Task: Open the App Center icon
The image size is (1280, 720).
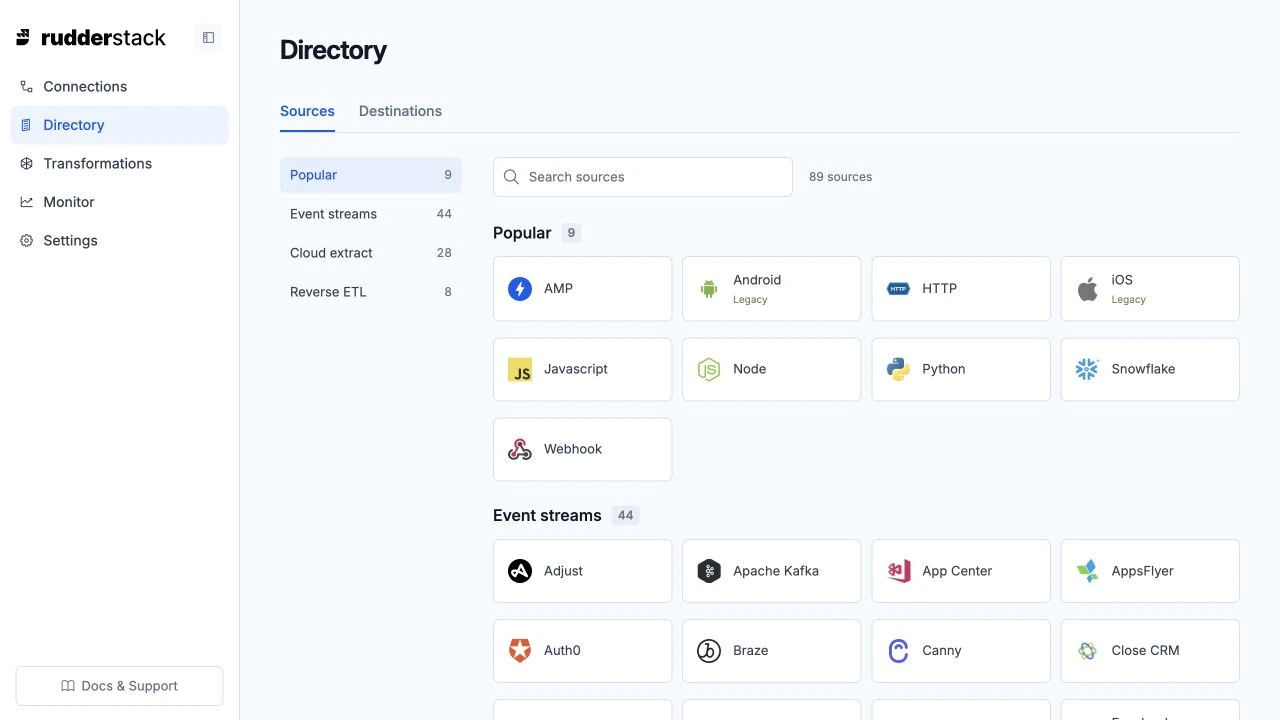Action: pos(898,571)
